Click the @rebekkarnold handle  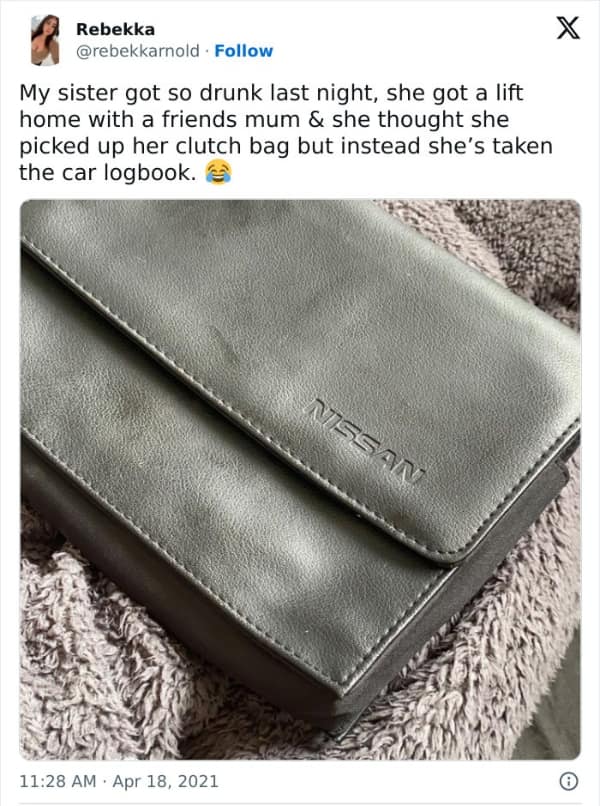(137, 51)
